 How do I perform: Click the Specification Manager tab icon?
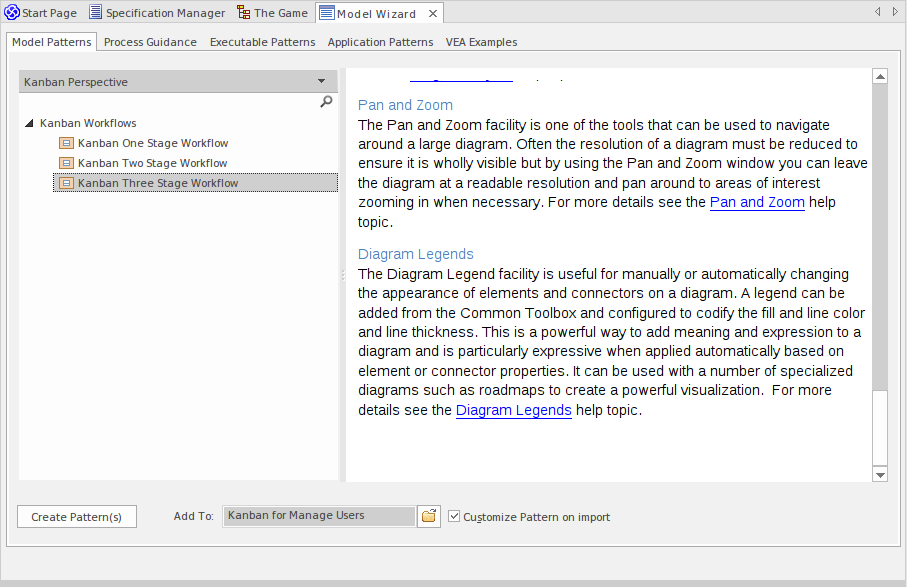[95, 13]
